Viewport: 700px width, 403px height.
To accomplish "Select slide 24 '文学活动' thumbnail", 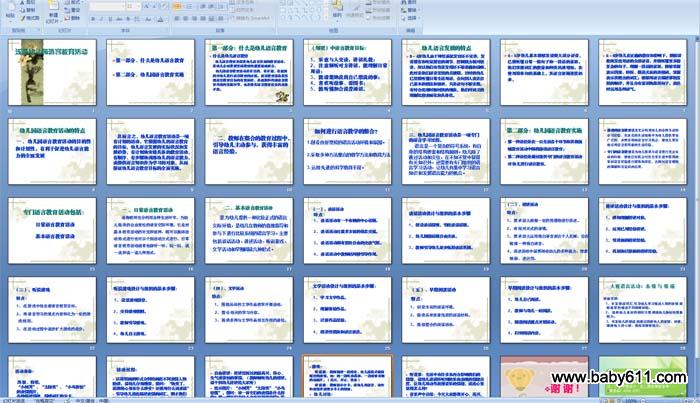I will tap(249, 310).
